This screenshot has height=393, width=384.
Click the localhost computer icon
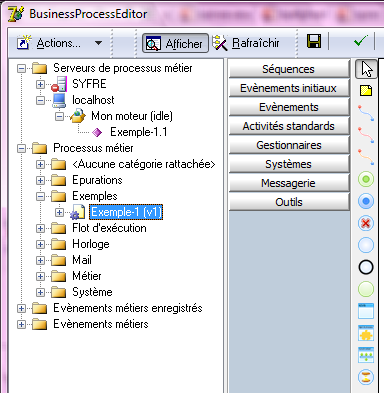click(x=59, y=100)
